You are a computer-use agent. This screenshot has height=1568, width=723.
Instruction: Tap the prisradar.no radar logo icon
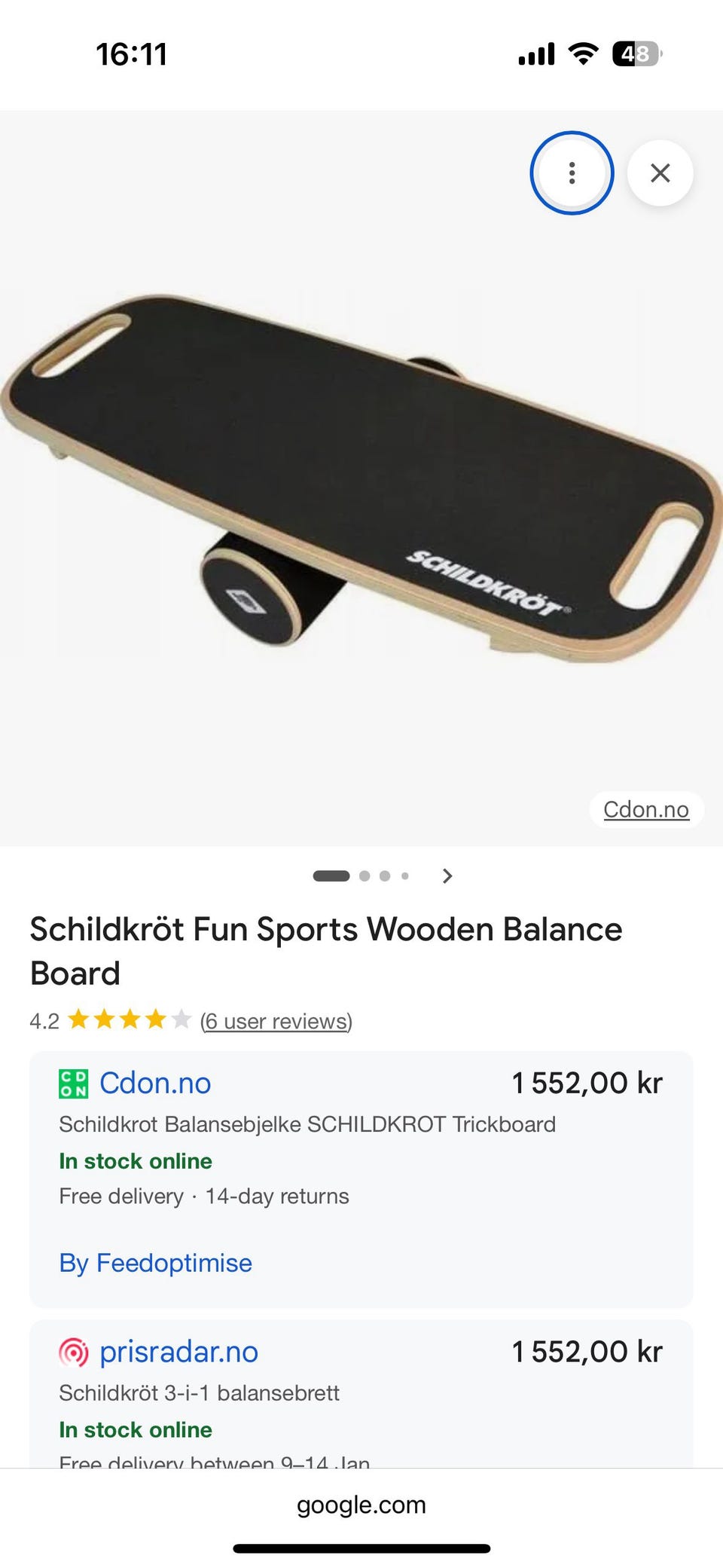coord(74,1353)
